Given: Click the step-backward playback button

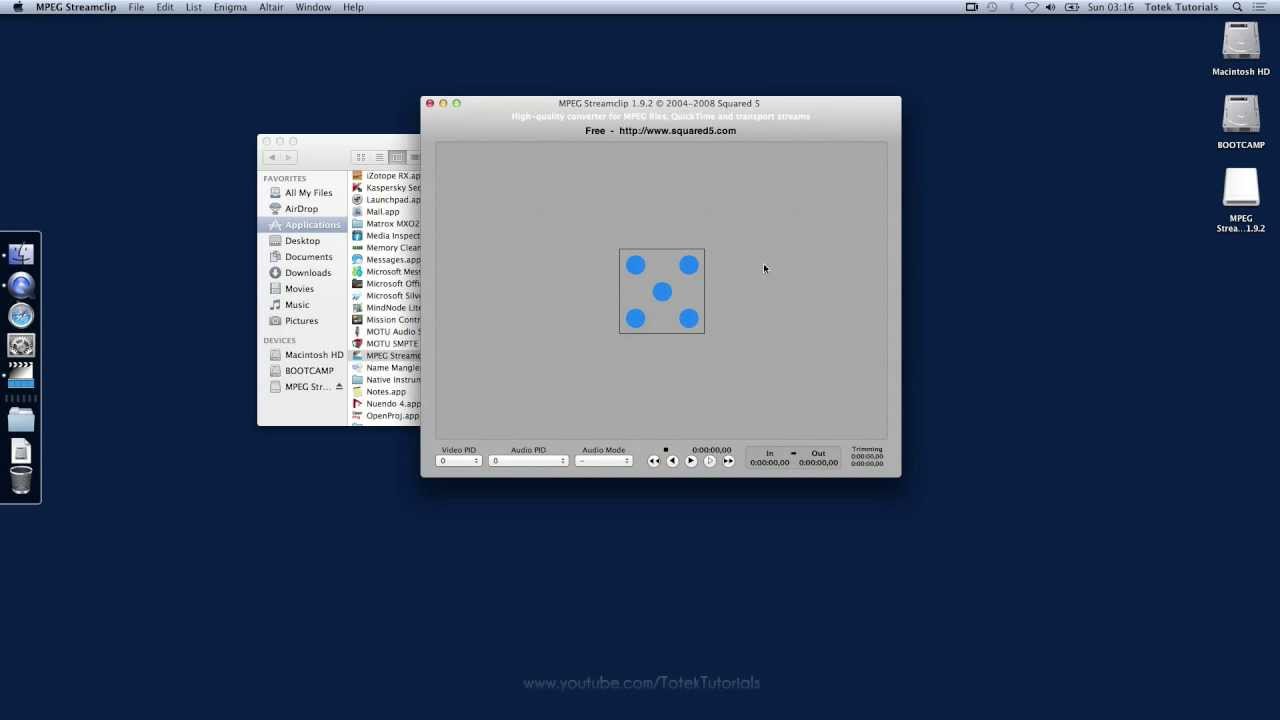Looking at the screenshot, I should pos(672,461).
